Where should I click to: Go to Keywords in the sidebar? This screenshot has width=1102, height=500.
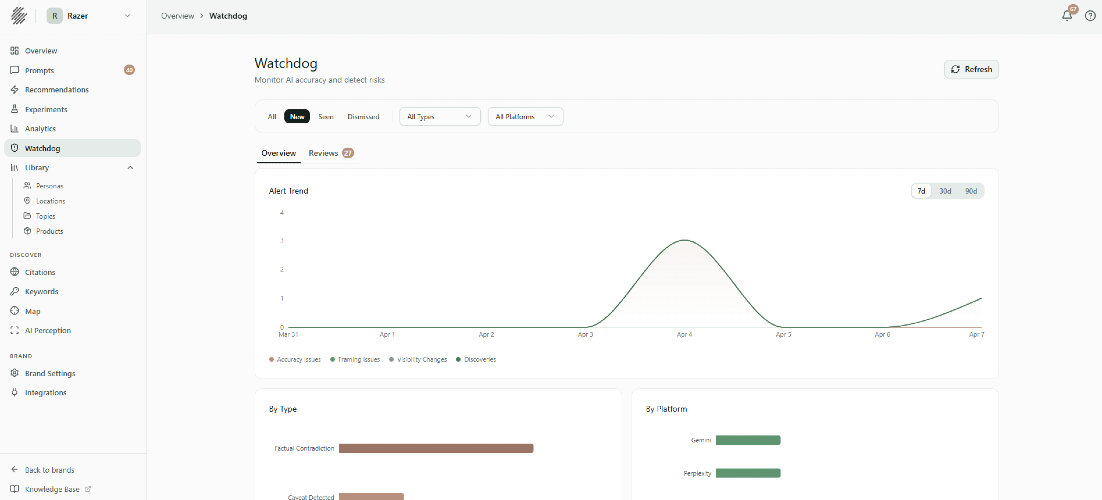click(41, 291)
